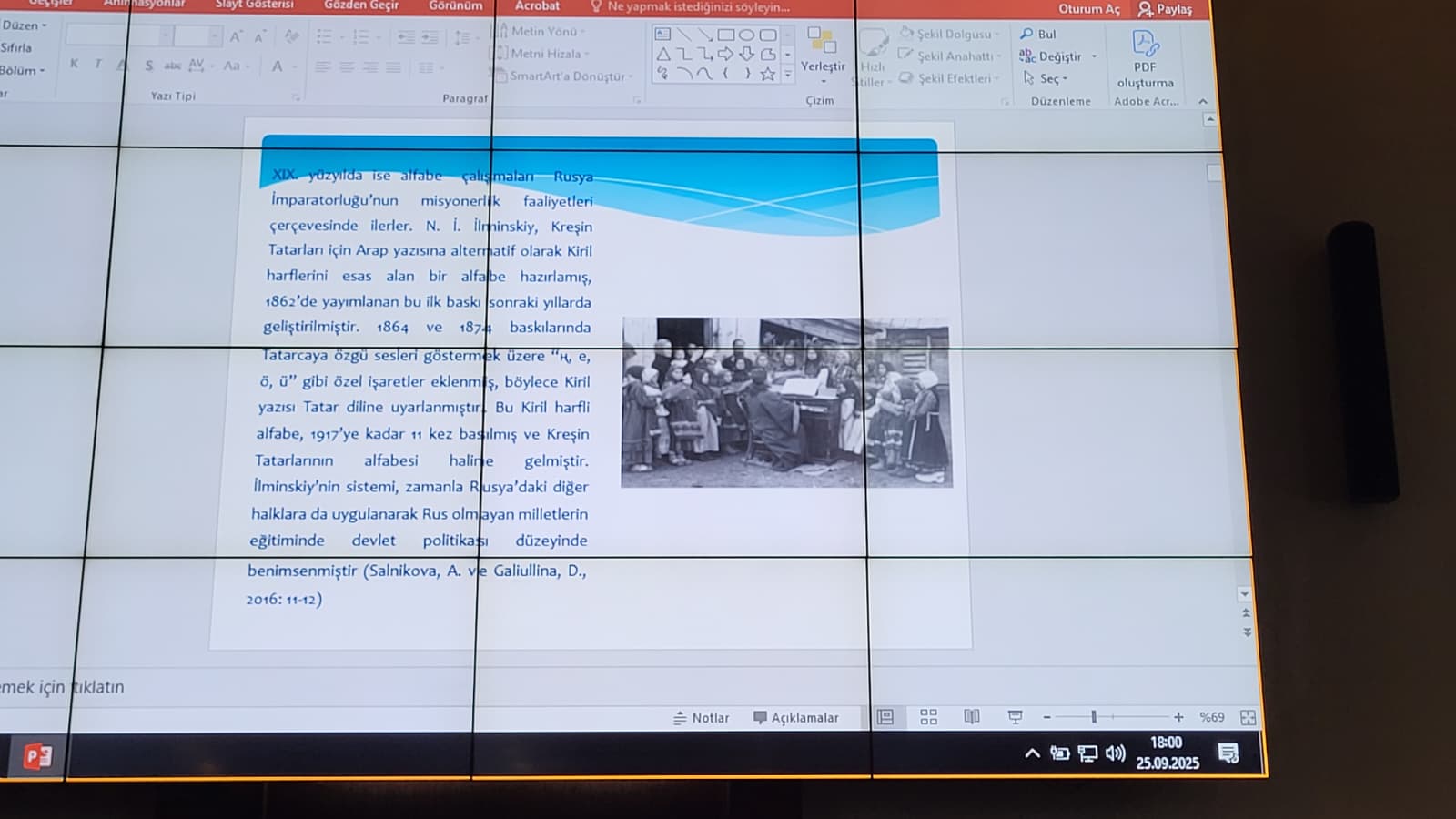Click Oturum Aç to sign in

click(x=1088, y=9)
